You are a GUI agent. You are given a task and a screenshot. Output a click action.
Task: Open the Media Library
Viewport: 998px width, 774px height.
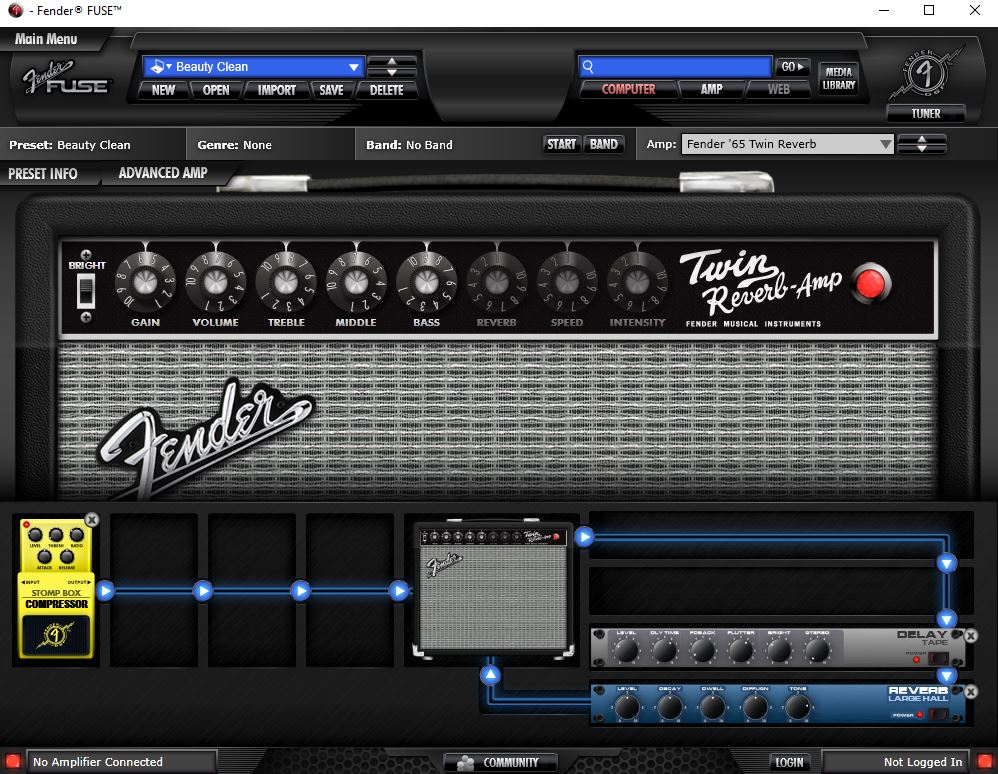839,78
